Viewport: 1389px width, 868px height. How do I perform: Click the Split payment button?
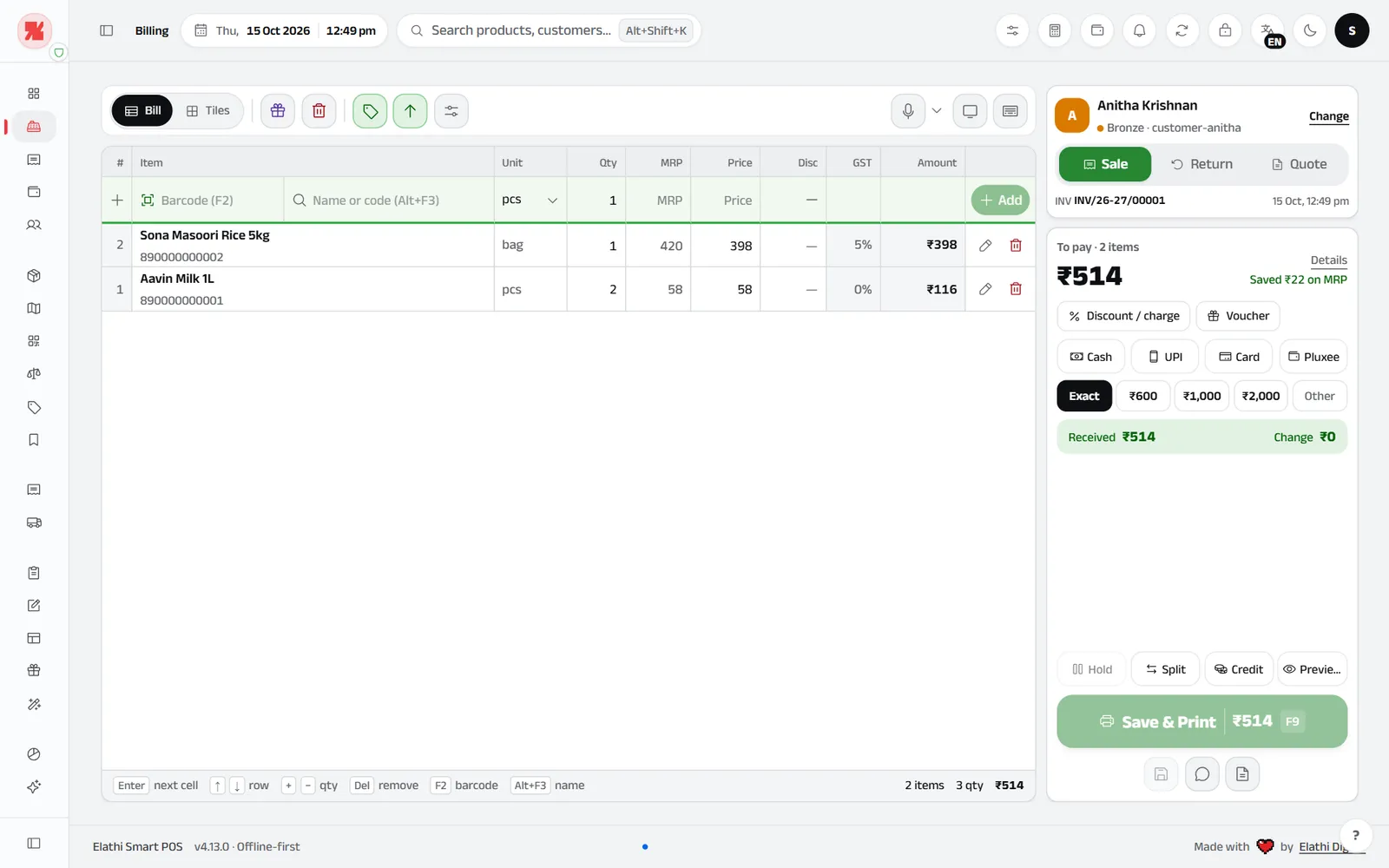click(1166, 669)
